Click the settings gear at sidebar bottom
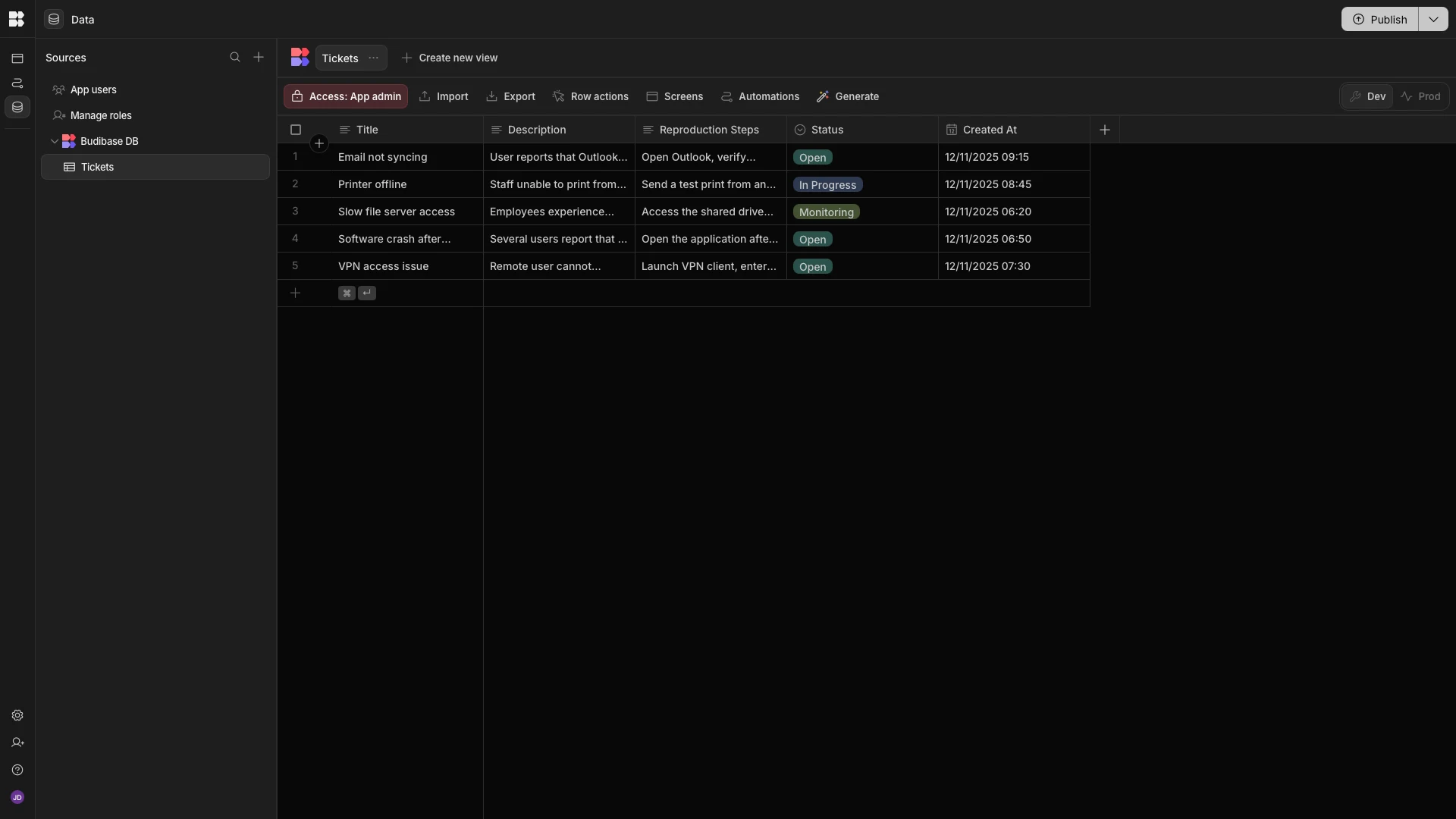 click(x=17, y=716)
